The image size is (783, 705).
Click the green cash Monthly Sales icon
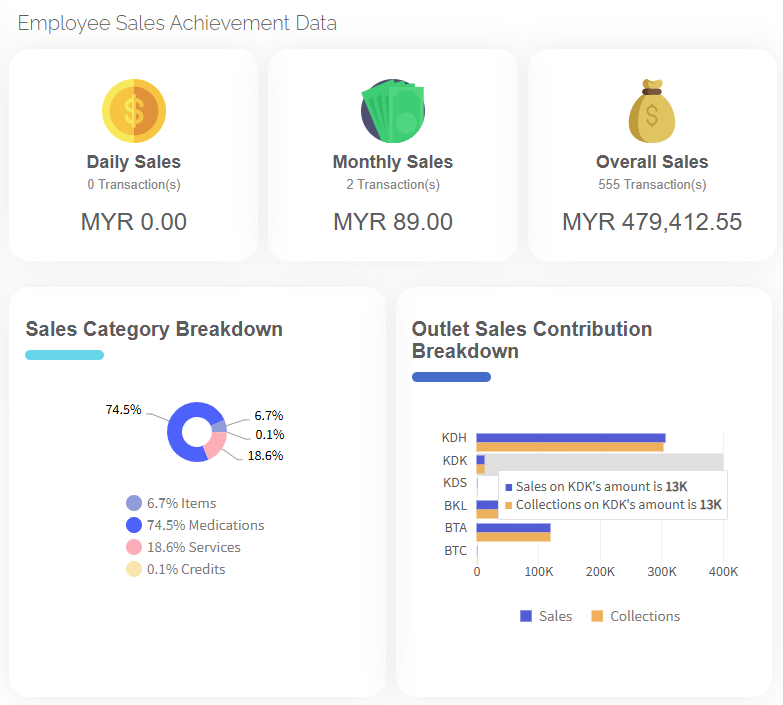click(392, 110)
